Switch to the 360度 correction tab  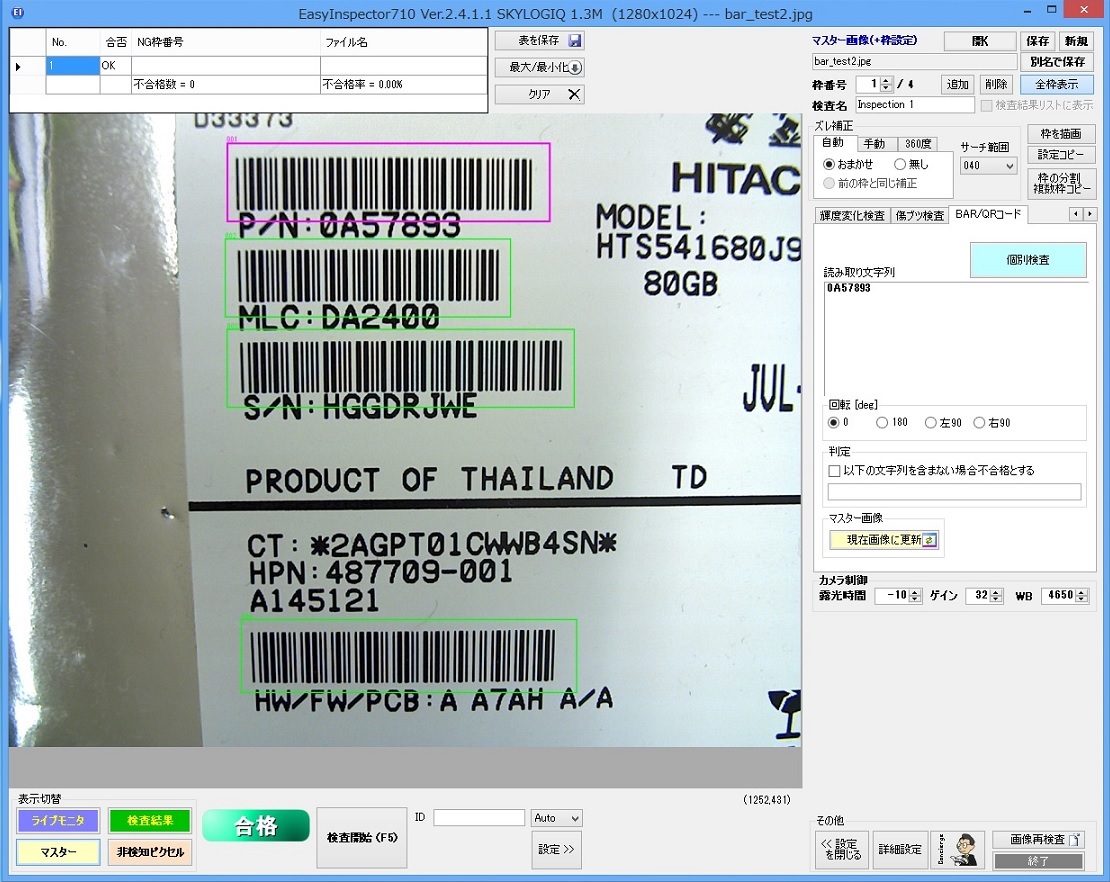[917, 144]
